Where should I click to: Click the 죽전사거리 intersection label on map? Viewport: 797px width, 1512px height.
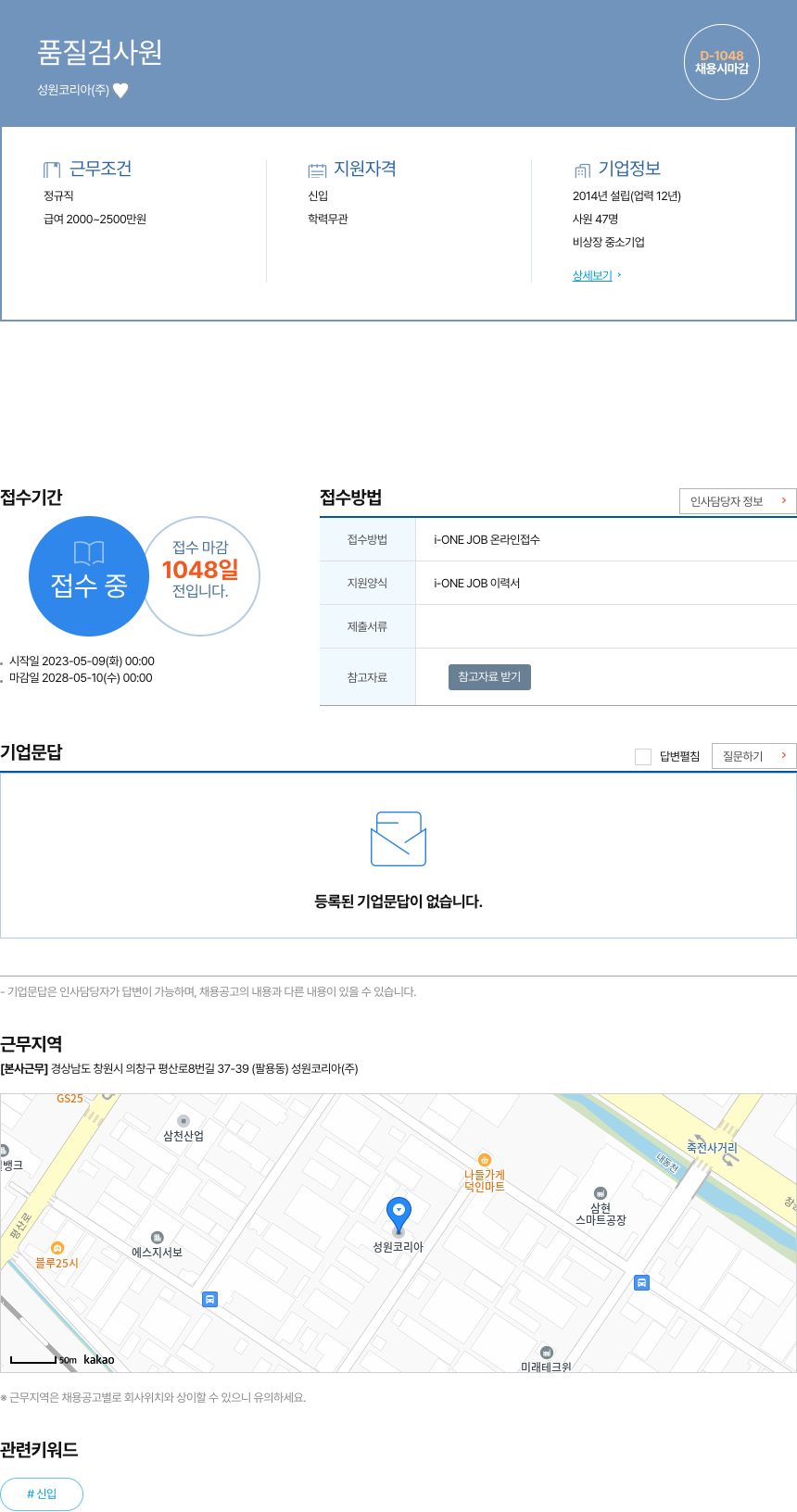tap(712, 1148)
